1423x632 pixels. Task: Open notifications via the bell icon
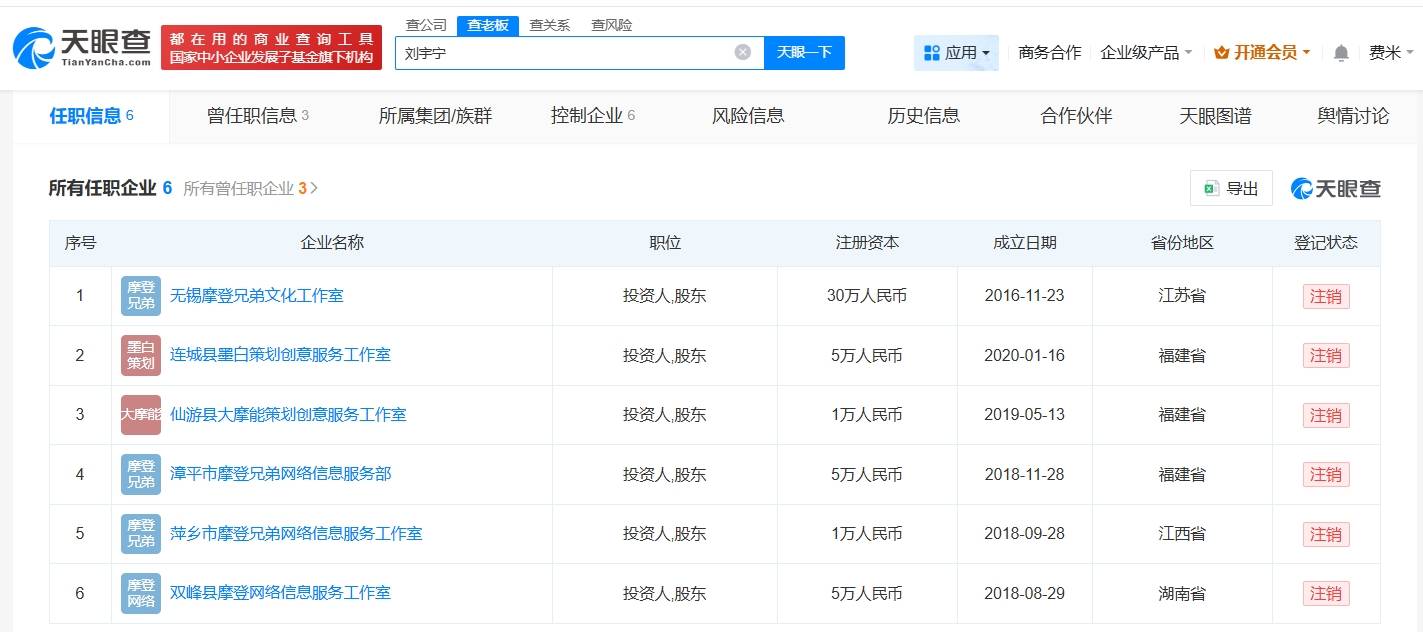coord(1339,52)
